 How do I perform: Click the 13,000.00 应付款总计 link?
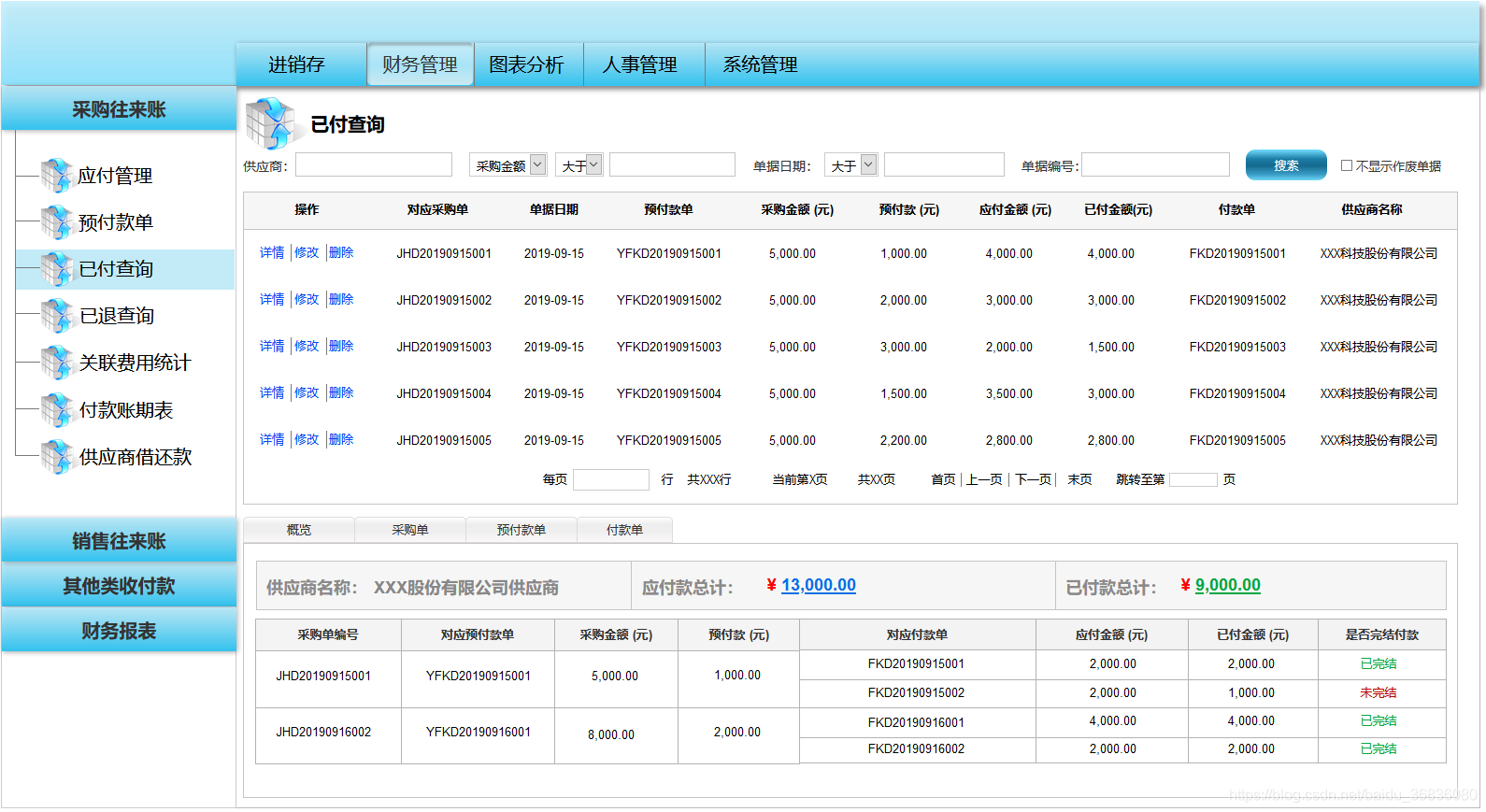click(x=819, y=585)
